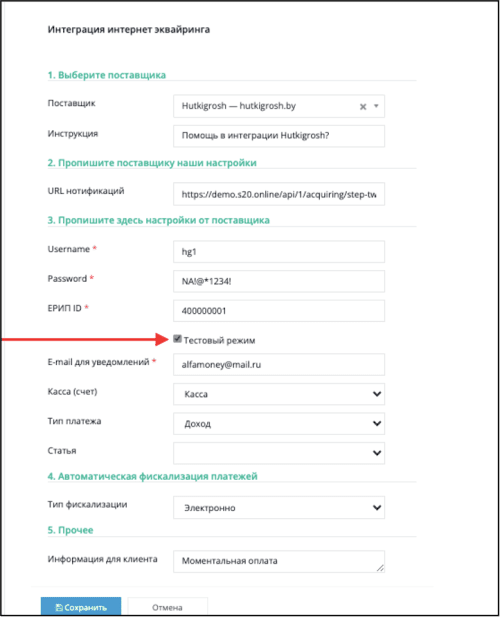Open the Статья dropdown

tap(279, 453)
